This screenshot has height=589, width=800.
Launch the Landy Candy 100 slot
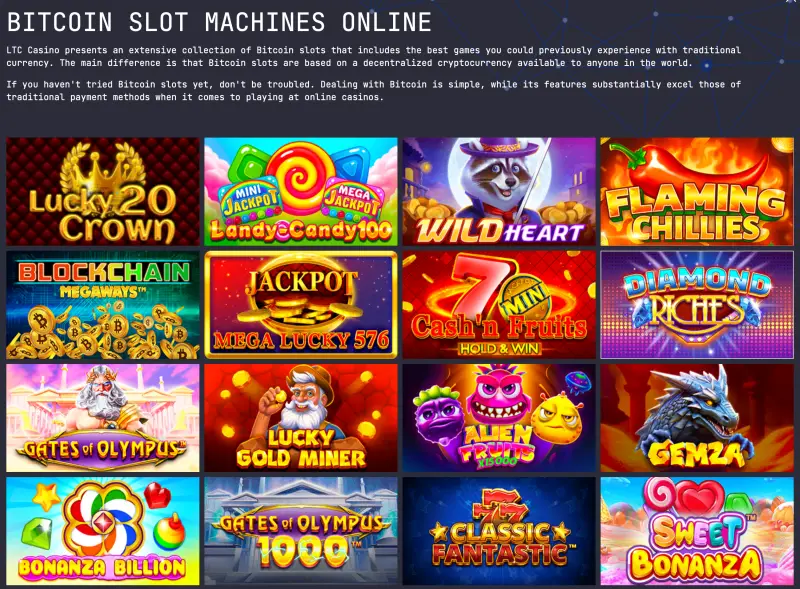(301, 191)
